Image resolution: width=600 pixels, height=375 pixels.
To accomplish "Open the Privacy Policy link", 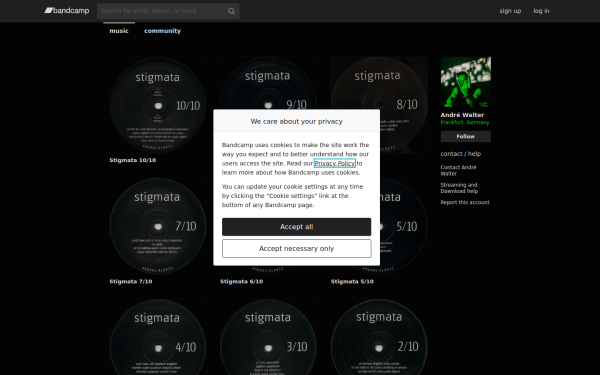I will point(334,163).
